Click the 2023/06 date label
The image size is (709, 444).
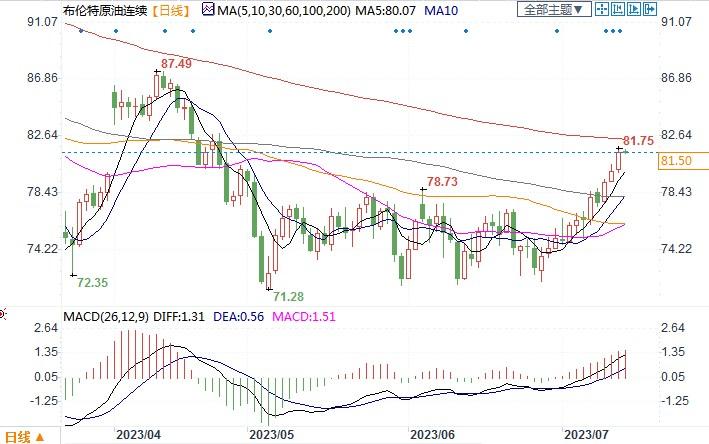[432, 435]
